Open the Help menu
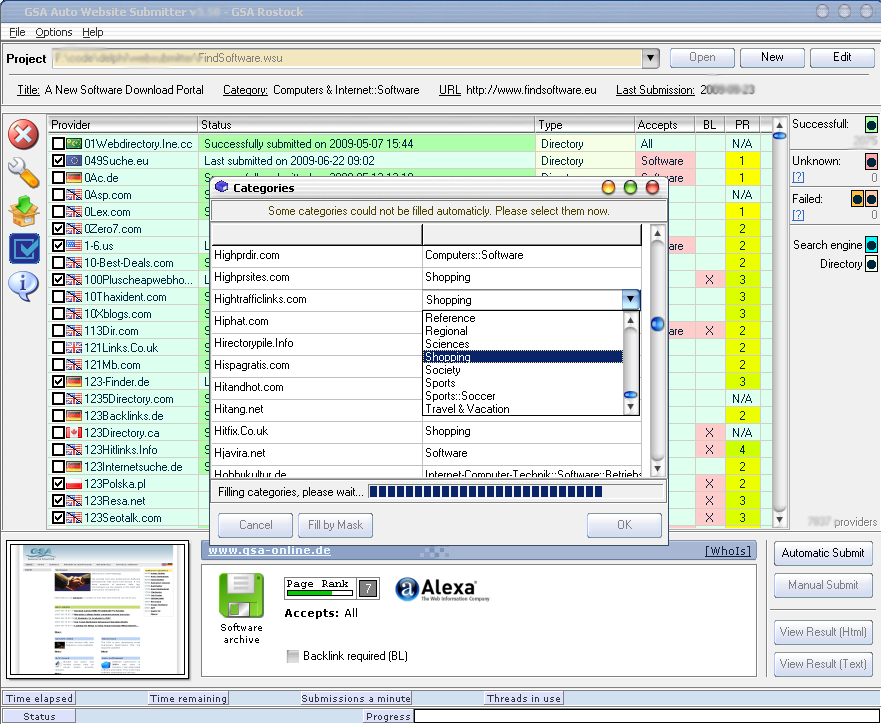 click(92, 33)
